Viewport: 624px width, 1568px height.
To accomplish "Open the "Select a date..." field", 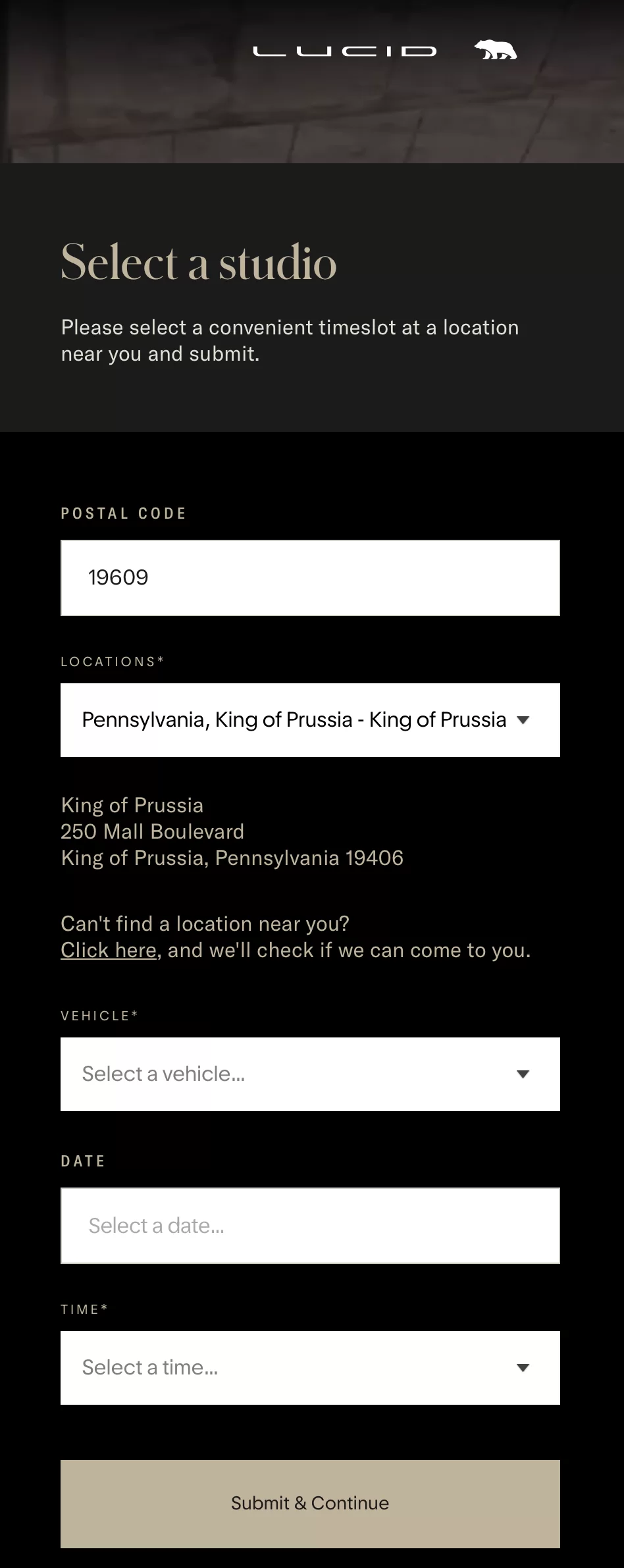I will (310, 1226).
